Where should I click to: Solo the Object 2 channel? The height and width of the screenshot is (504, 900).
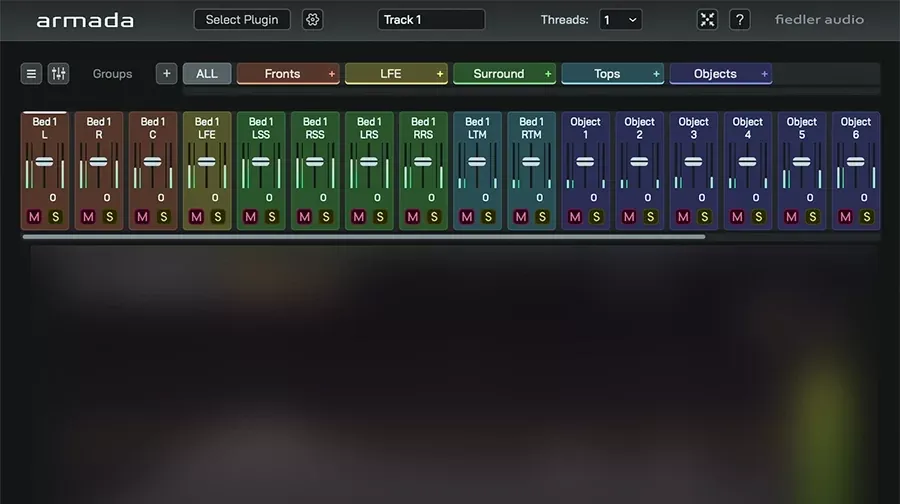(x=650, y=217)
